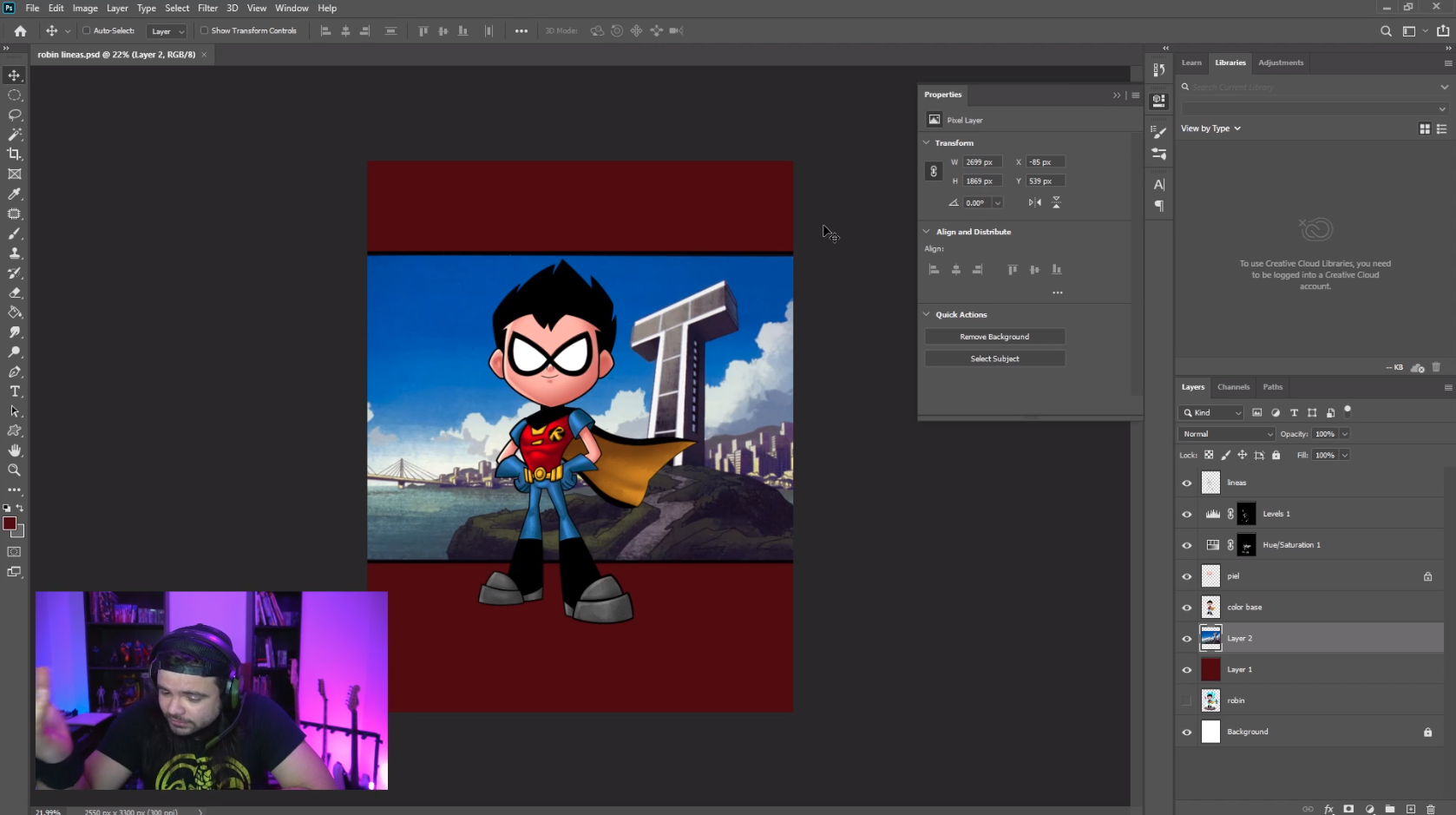
Task: Click the link width and height icon
Action: coord(934,171)
